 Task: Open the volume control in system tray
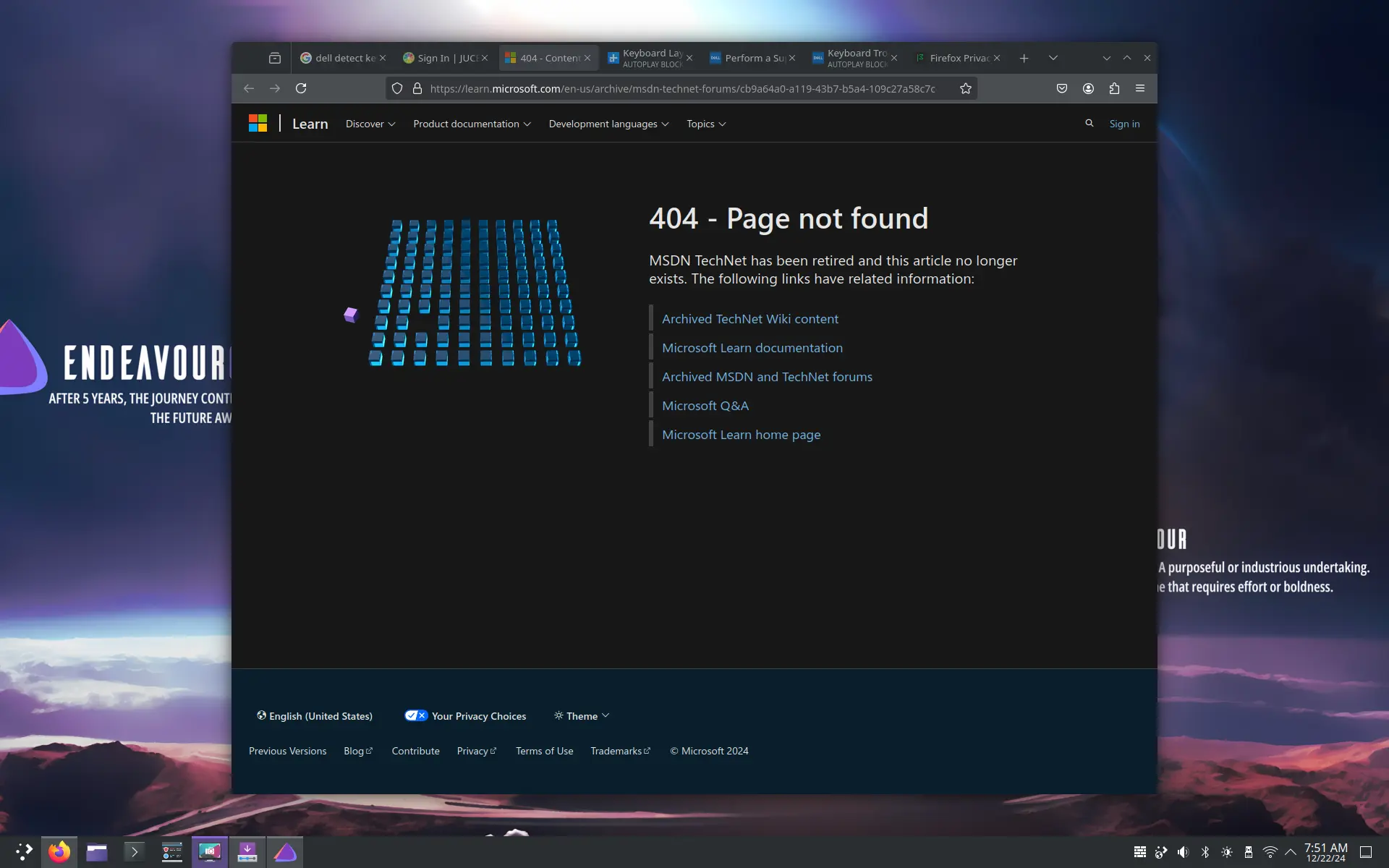coord(1183,852)
